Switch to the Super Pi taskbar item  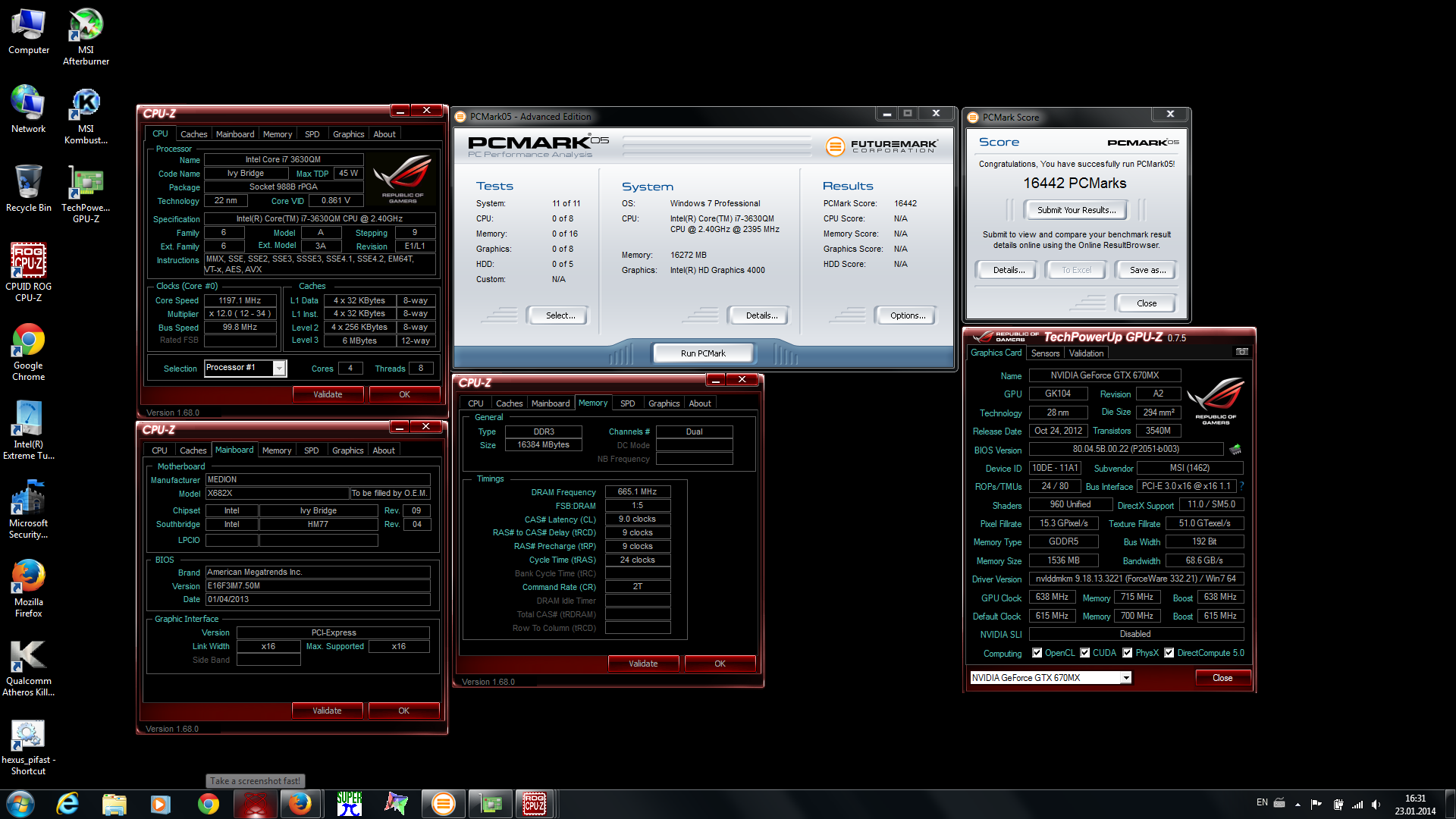350,804
